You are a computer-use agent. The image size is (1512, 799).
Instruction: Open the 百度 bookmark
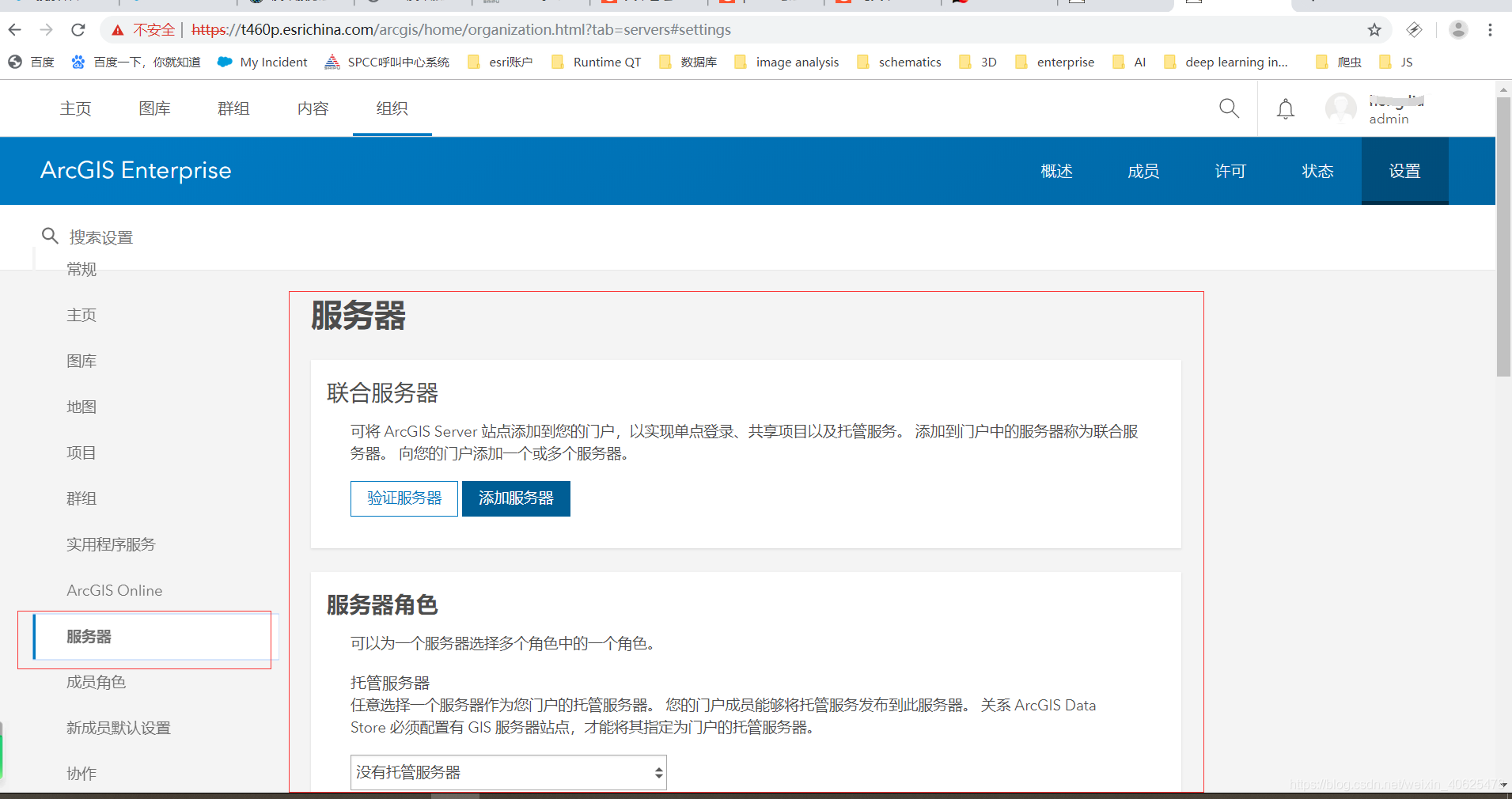point(32,62)
